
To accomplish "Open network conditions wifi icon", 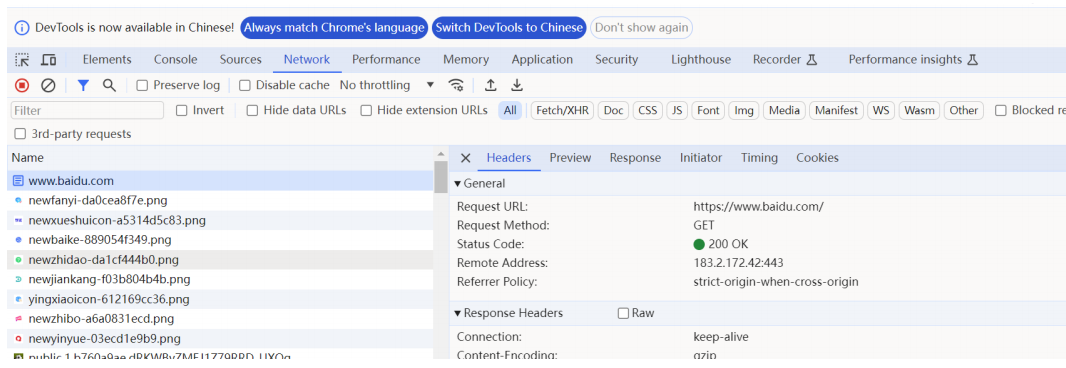I will [x=456, y=85].
